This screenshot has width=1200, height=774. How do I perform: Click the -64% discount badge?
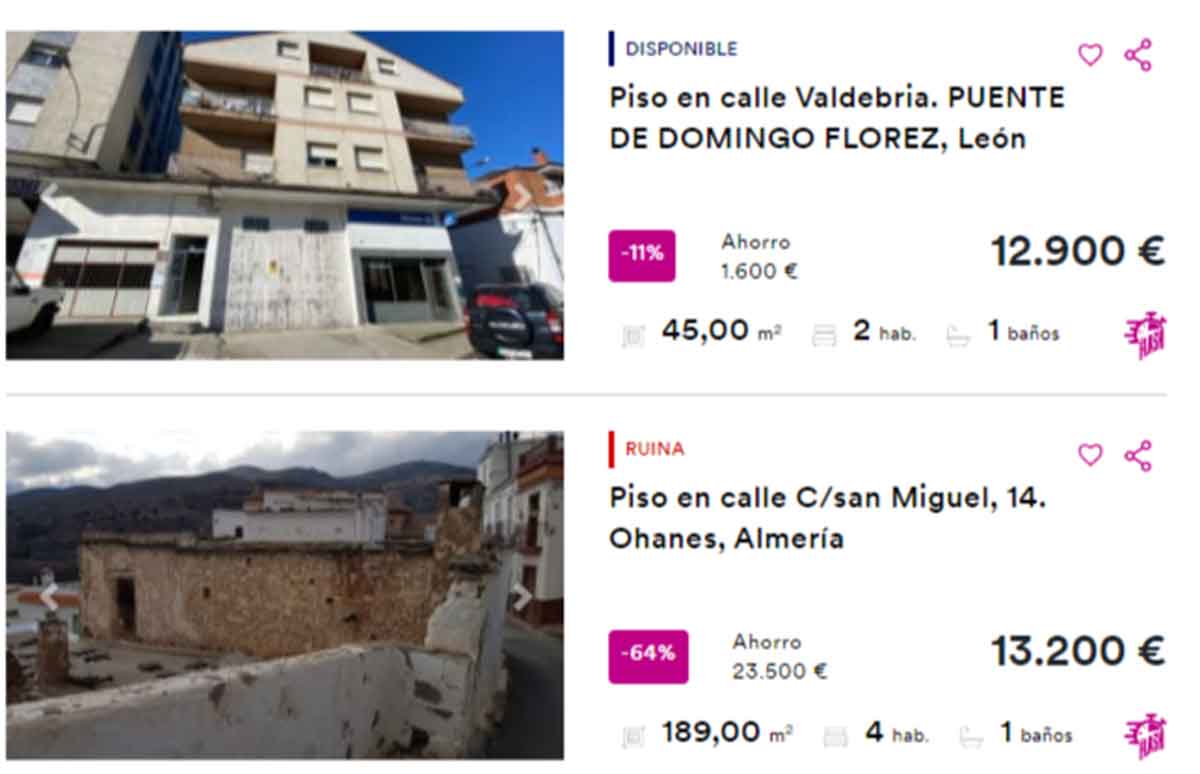(x=648, y=656)
